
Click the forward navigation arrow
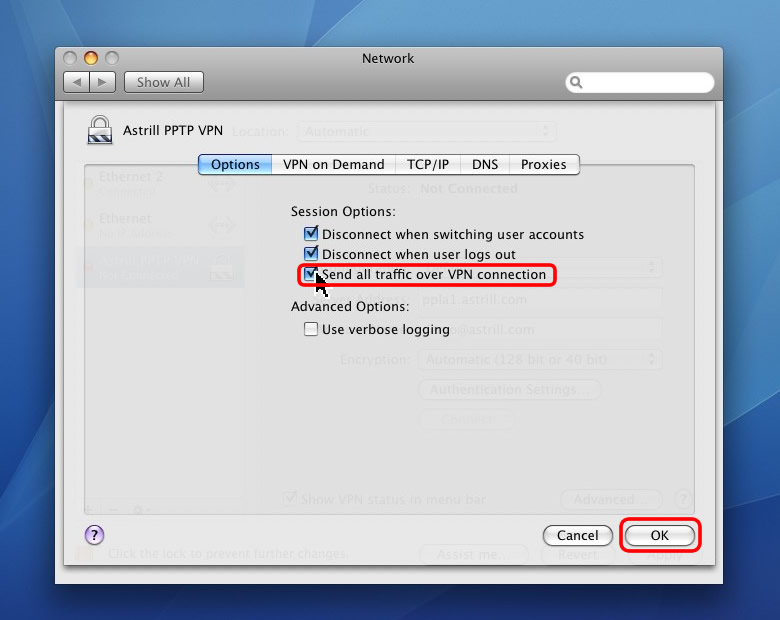pos(103,82)
